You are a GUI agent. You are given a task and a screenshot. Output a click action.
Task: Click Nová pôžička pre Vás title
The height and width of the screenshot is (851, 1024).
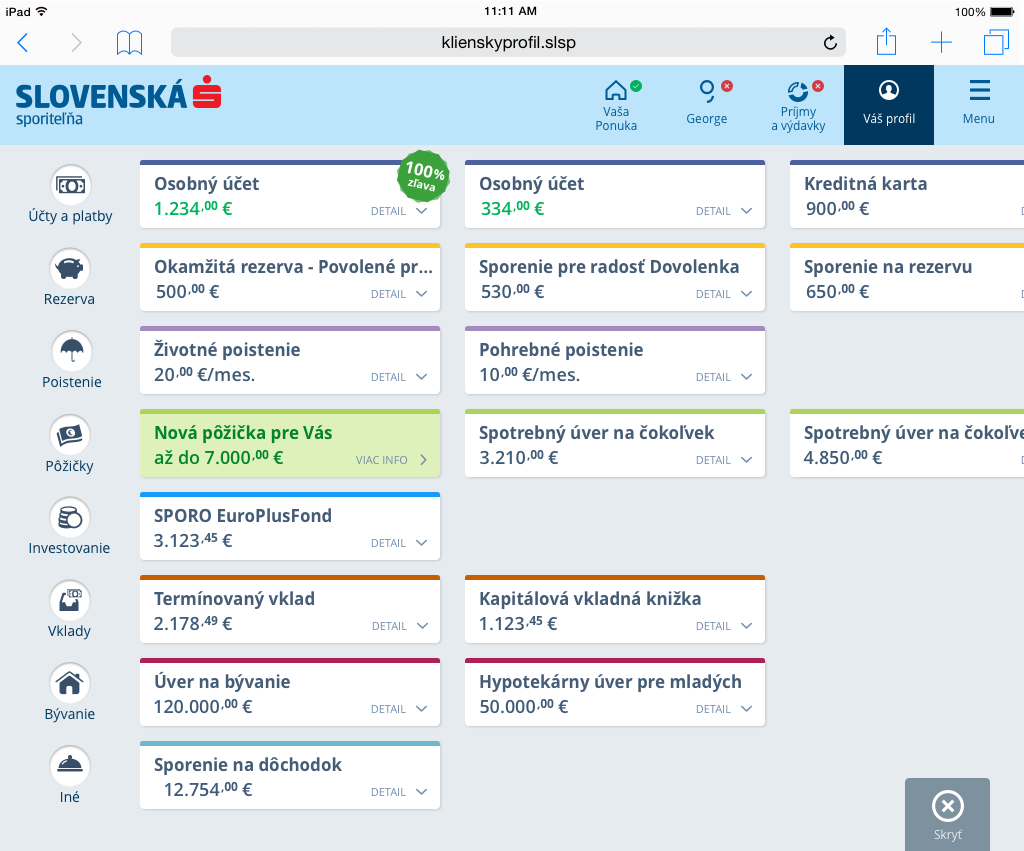243,433
